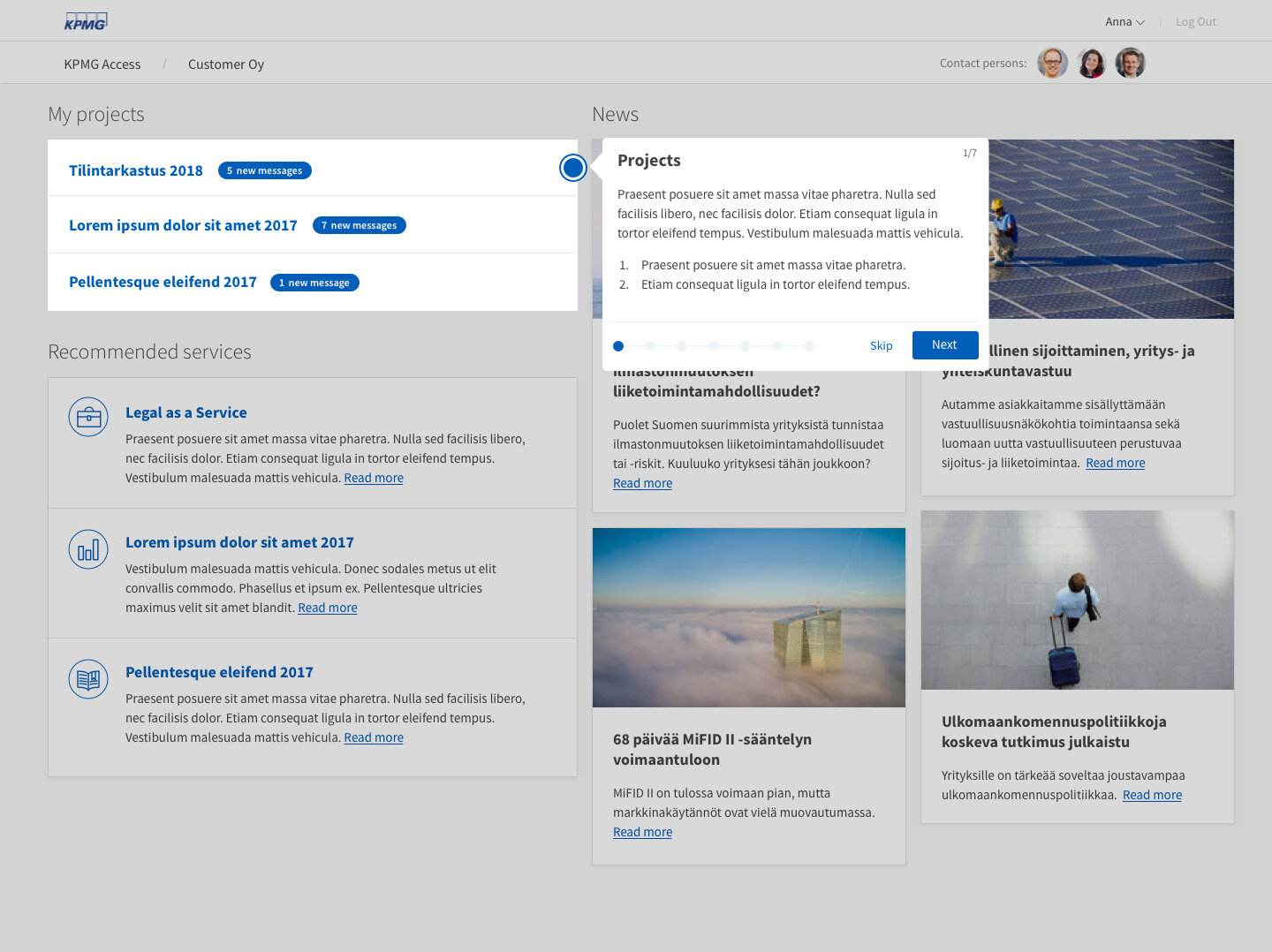Click the bar chart service icon

[x=88, y=549]
